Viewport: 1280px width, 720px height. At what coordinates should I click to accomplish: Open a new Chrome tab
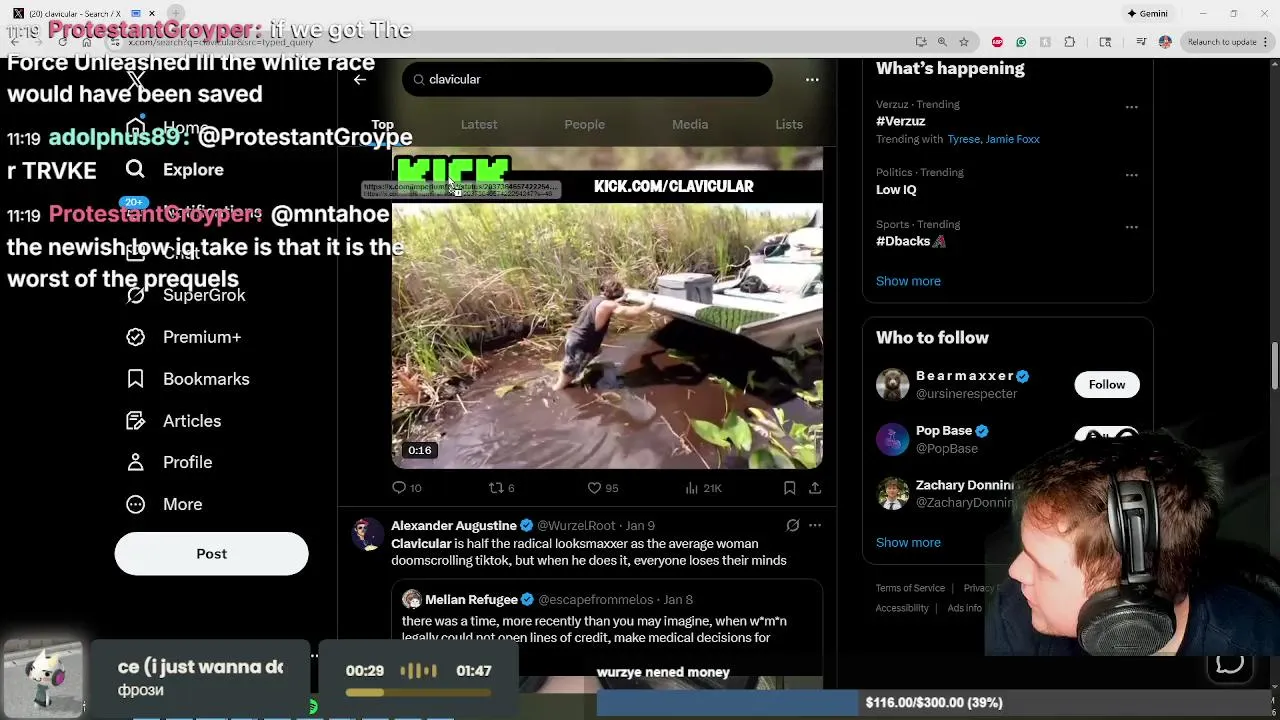(176, 14)
